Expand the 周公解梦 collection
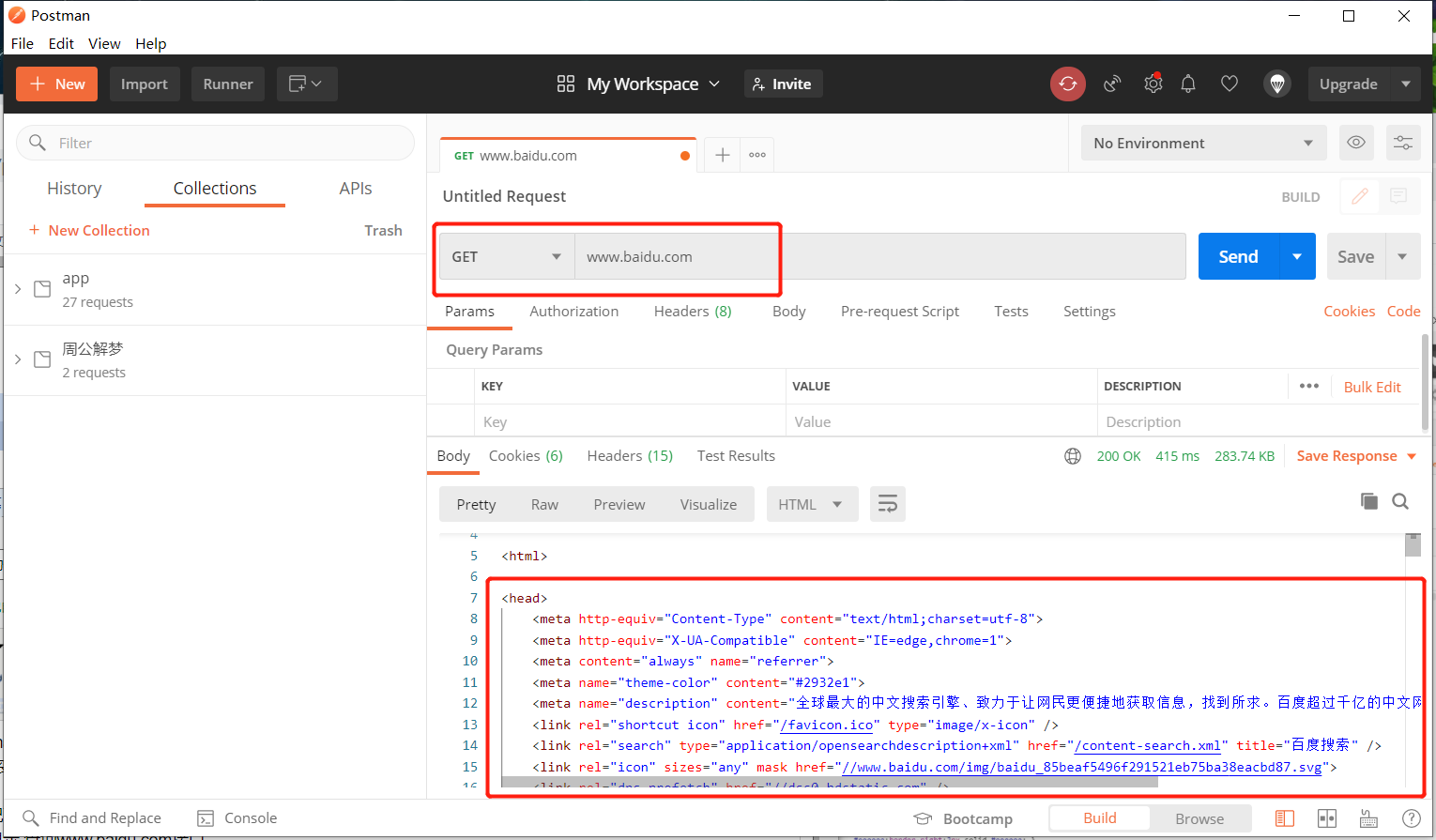The width and height of the screenshot is (1436, 840). (18, 359)
